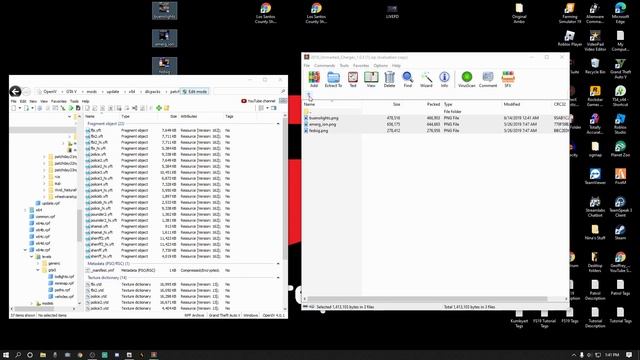Click the update breadcrumb in OpenIV path

tap(113, 91)
